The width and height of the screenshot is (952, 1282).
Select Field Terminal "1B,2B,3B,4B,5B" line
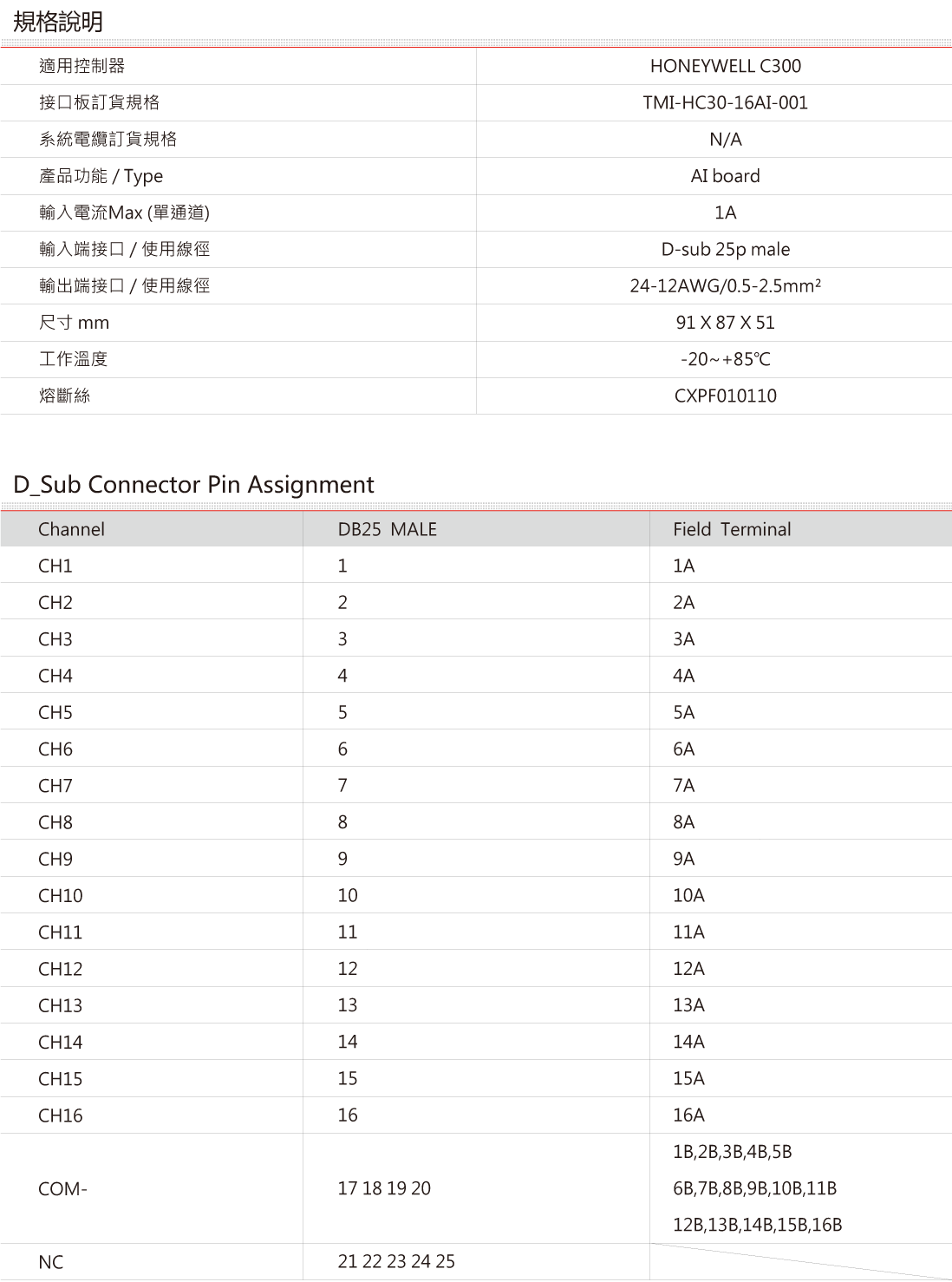(733, 1152)
